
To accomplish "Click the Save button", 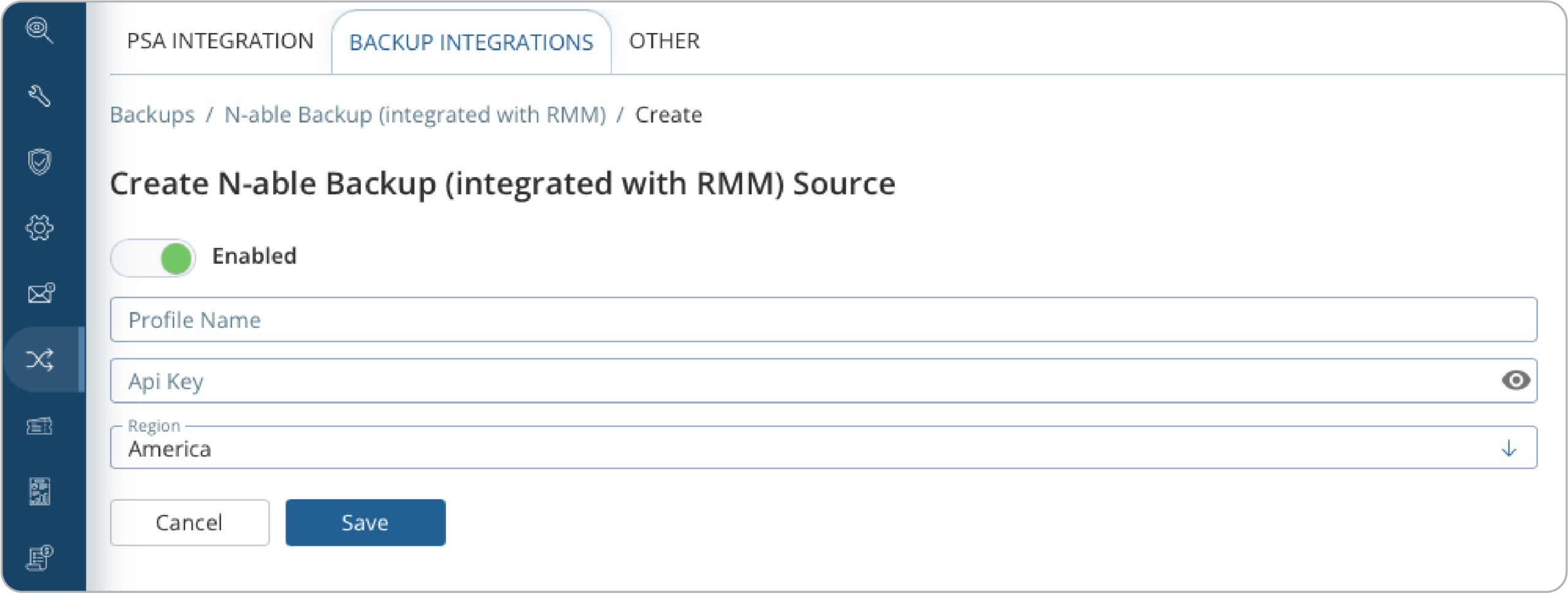I will 365,523.
